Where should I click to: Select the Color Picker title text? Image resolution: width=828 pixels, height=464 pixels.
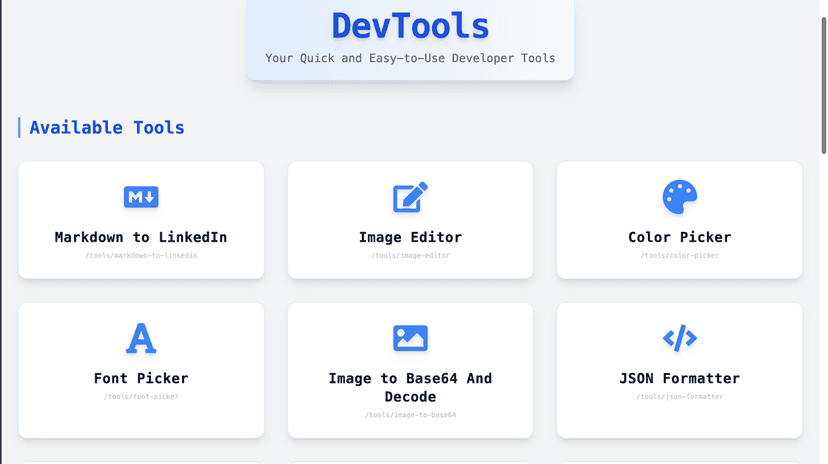679,237
